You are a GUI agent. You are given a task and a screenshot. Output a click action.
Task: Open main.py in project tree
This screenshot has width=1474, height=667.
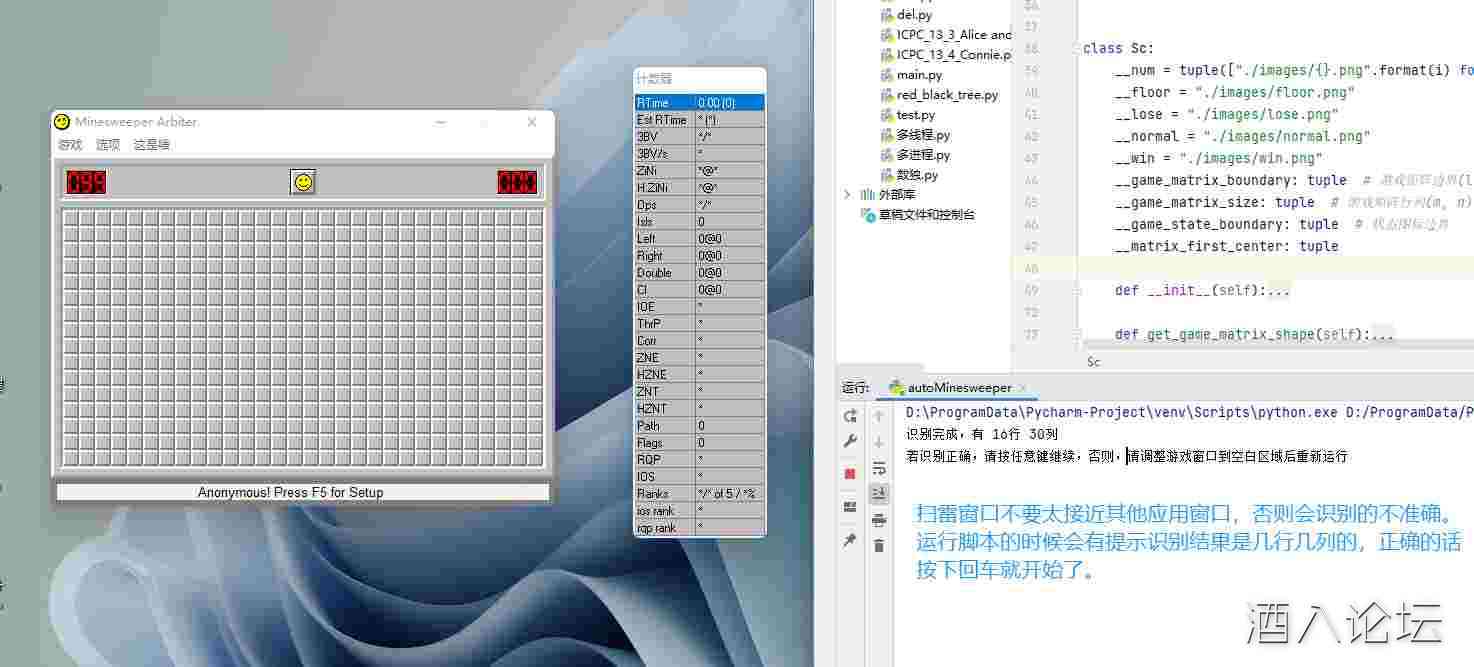click(x=919, y=75)
